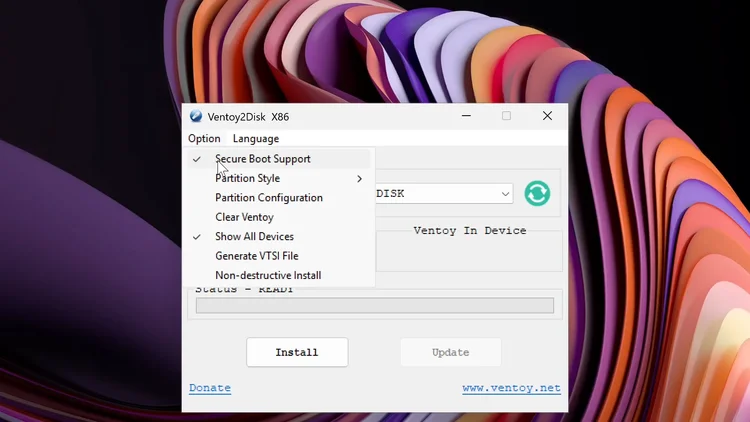The width and height of the screenshot is (750, 422).
Task: Click the Ventoy2Disk app icon in title bar
Action: point(196,116)
